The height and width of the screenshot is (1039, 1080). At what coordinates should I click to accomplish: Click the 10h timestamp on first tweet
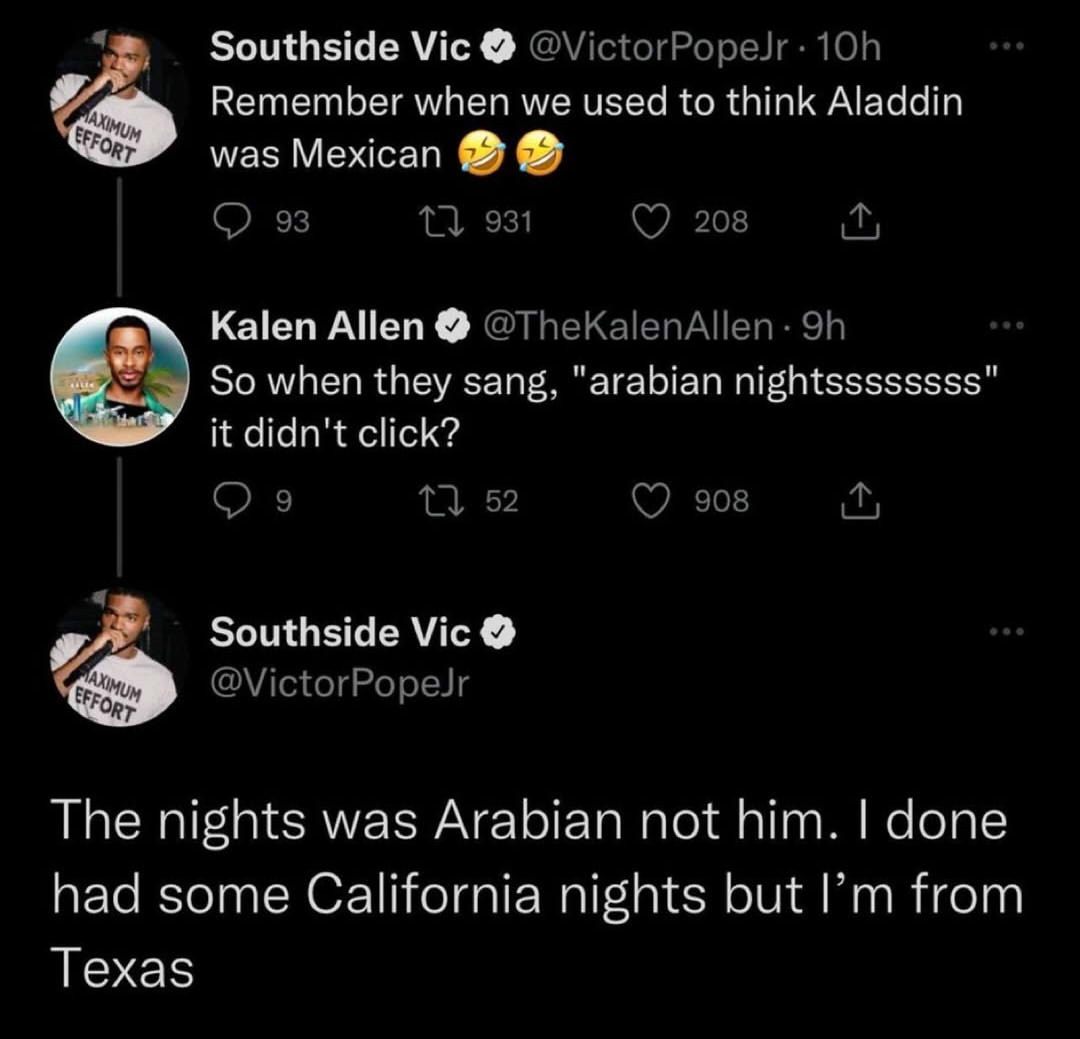(847, 47)
